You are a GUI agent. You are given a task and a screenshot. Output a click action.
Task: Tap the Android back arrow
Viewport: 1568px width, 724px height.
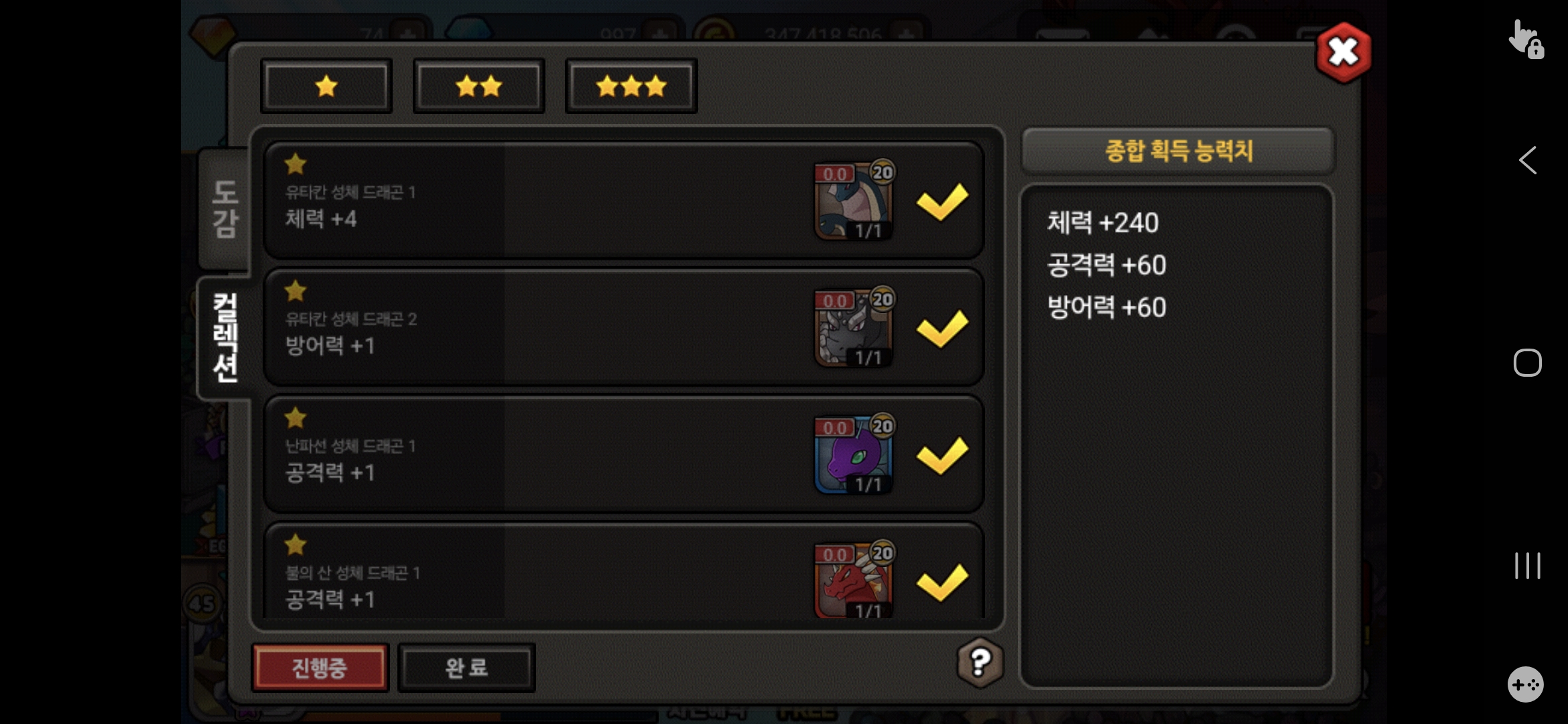[1527, 160]
